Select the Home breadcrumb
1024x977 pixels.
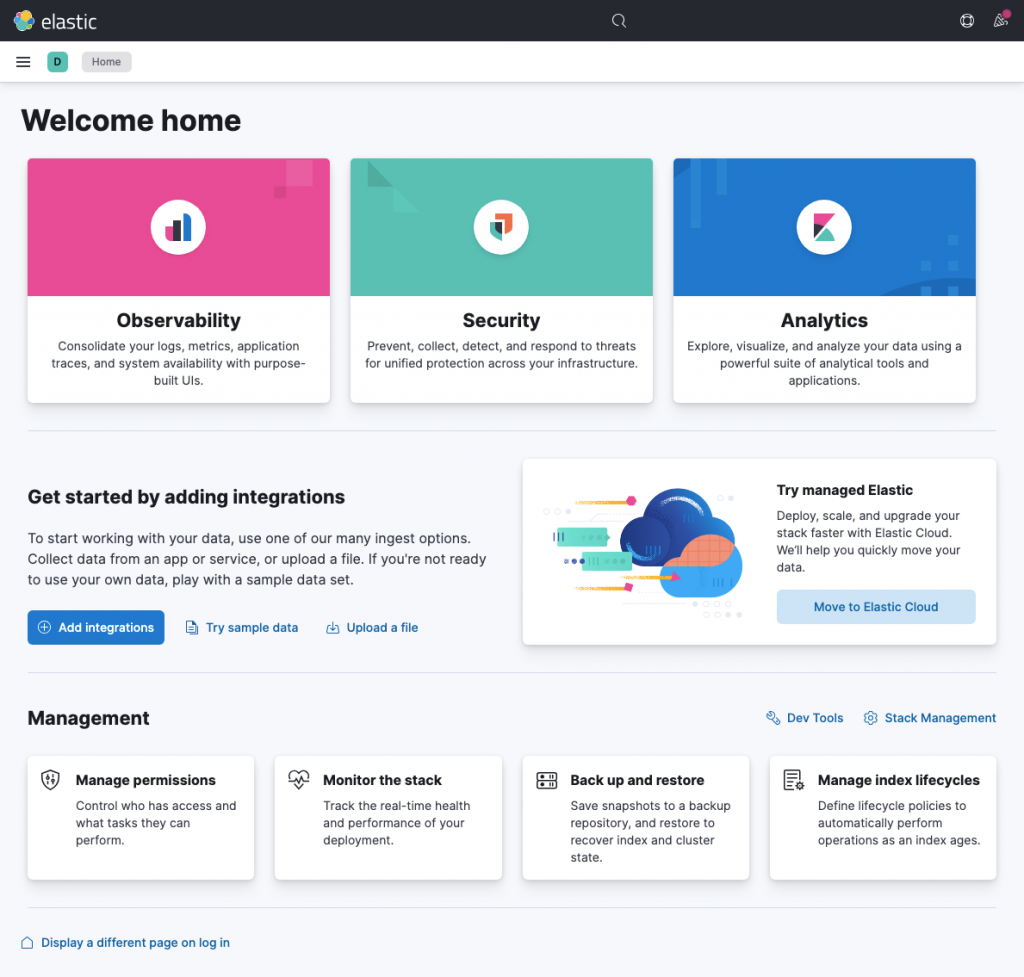tap(106, 62)
